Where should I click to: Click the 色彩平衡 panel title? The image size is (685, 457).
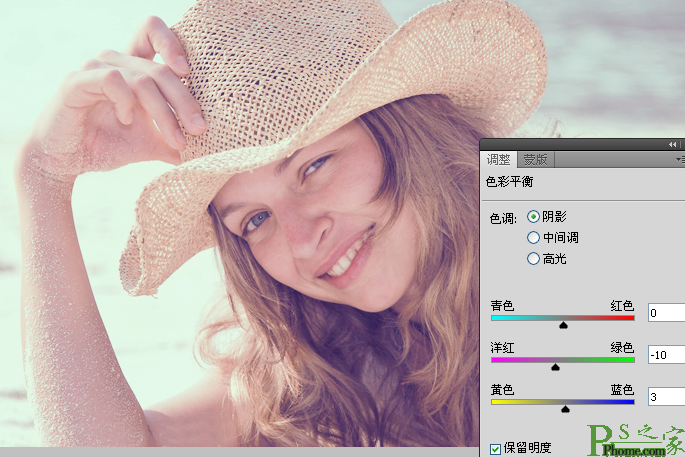coord(509,181)
